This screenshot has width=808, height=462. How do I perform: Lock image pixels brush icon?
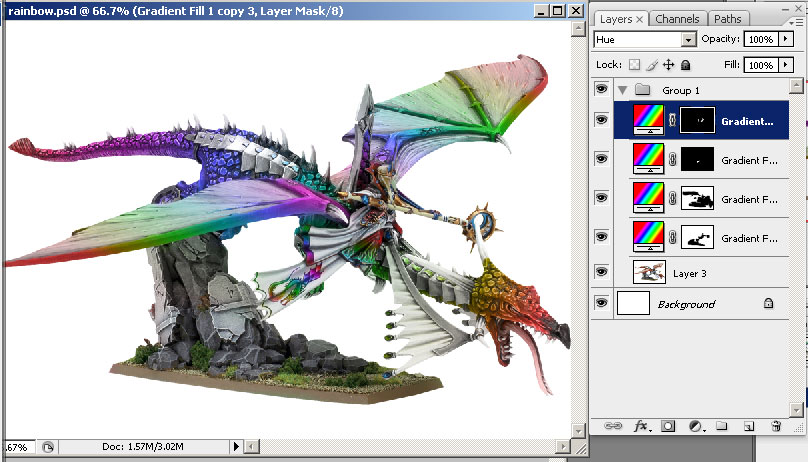pos(652,64)
